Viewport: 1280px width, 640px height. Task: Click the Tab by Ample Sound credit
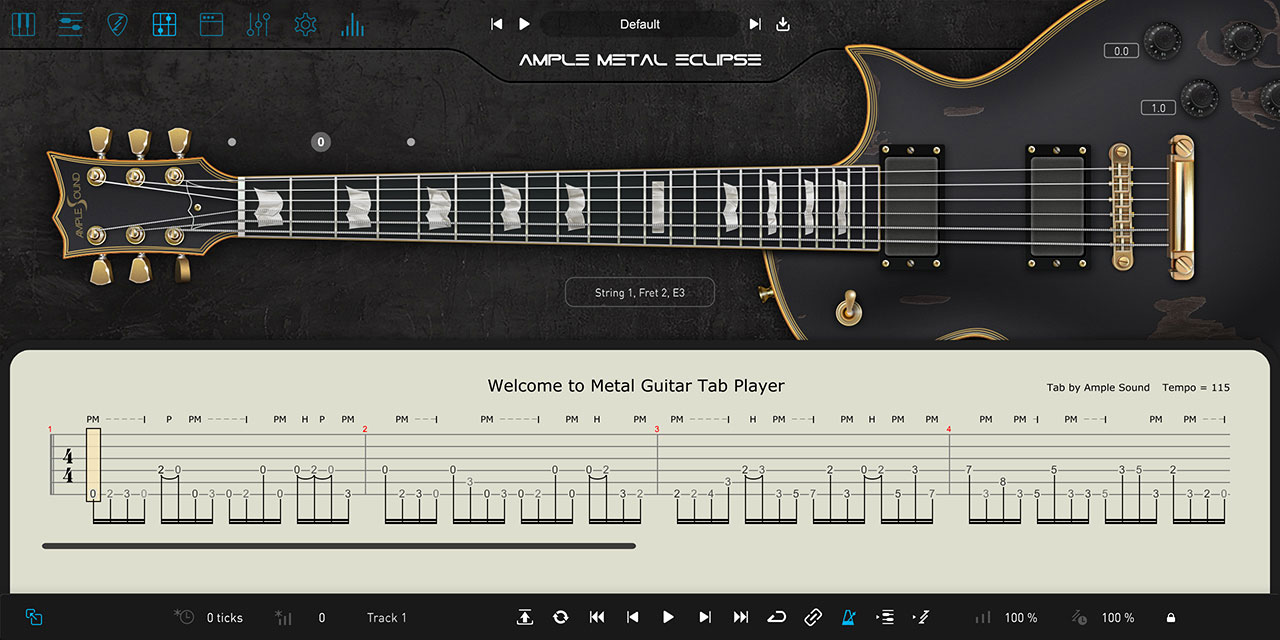tap(1098, 388)
